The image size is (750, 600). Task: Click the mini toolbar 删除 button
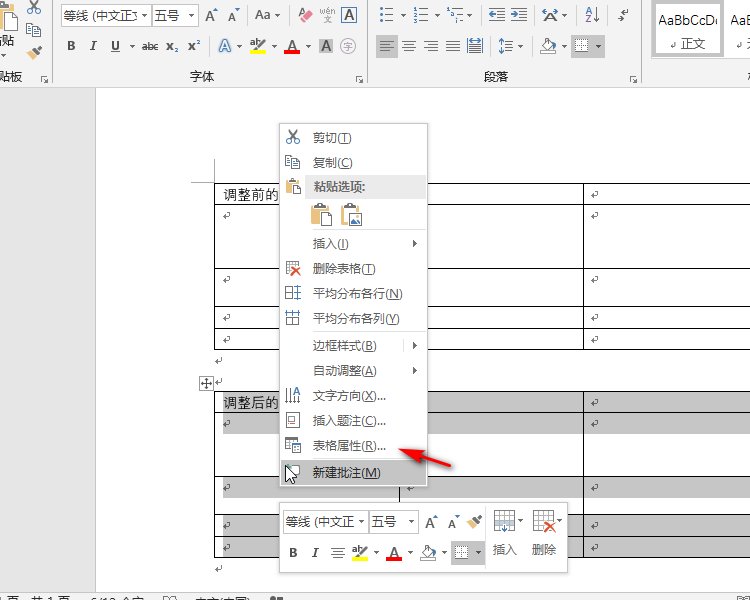tap(546, 532)
